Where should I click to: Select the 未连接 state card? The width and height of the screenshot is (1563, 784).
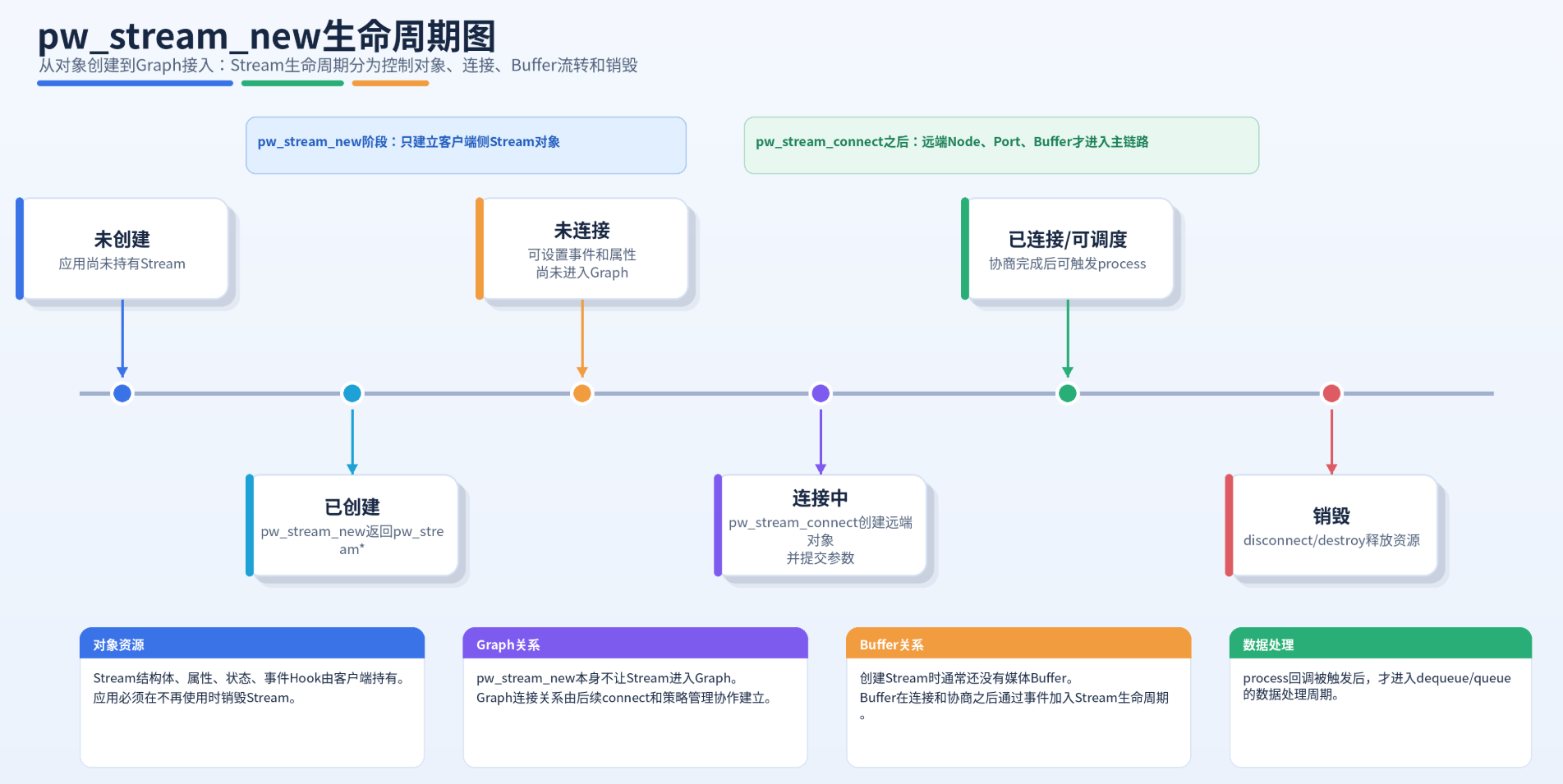pyautogui.click(x=582, y=249)
